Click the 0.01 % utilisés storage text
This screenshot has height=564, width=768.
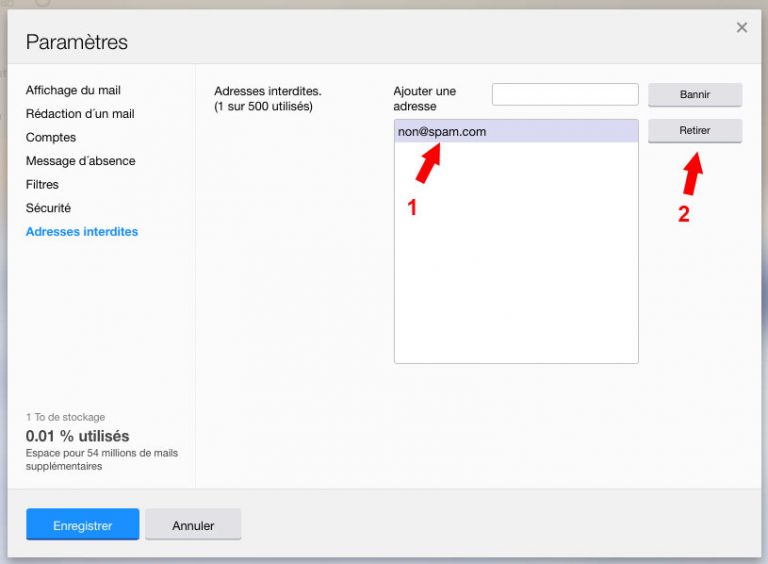[x=77, y=436]
